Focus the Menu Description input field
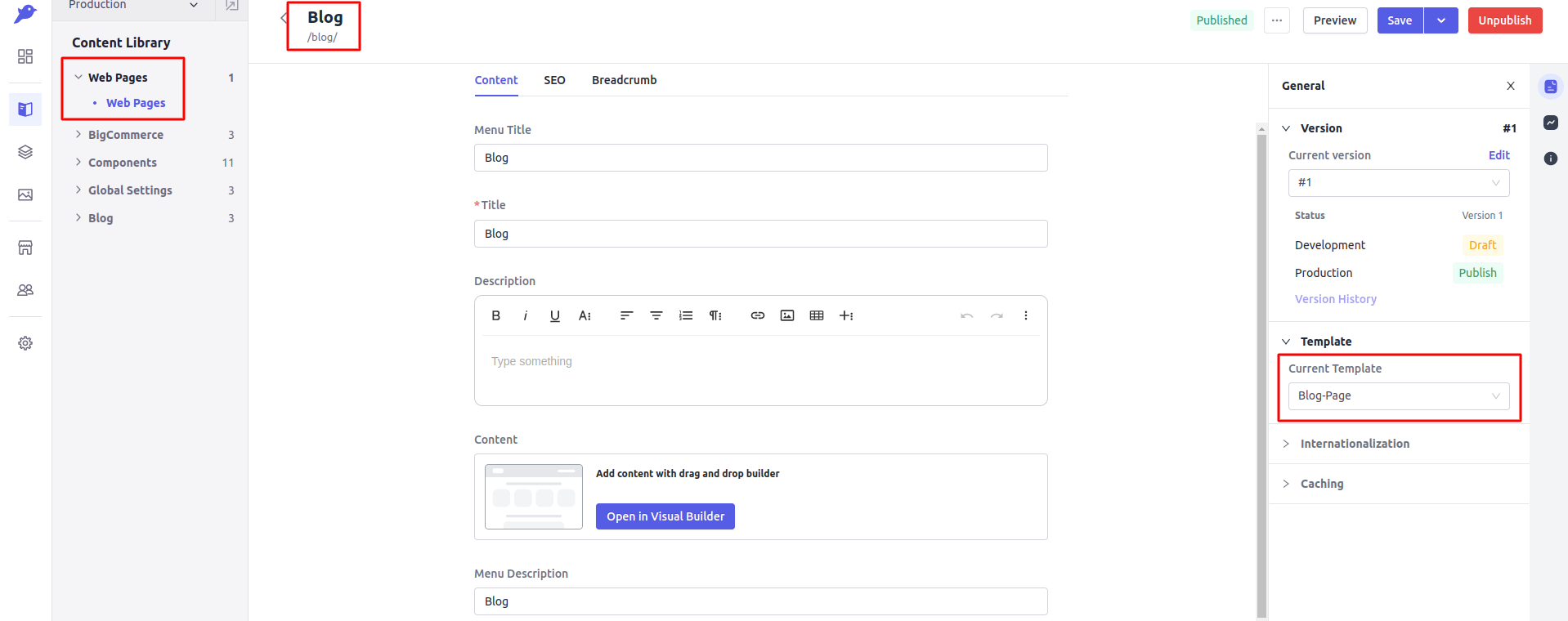The image size is (1568, 621). [761, 601]
